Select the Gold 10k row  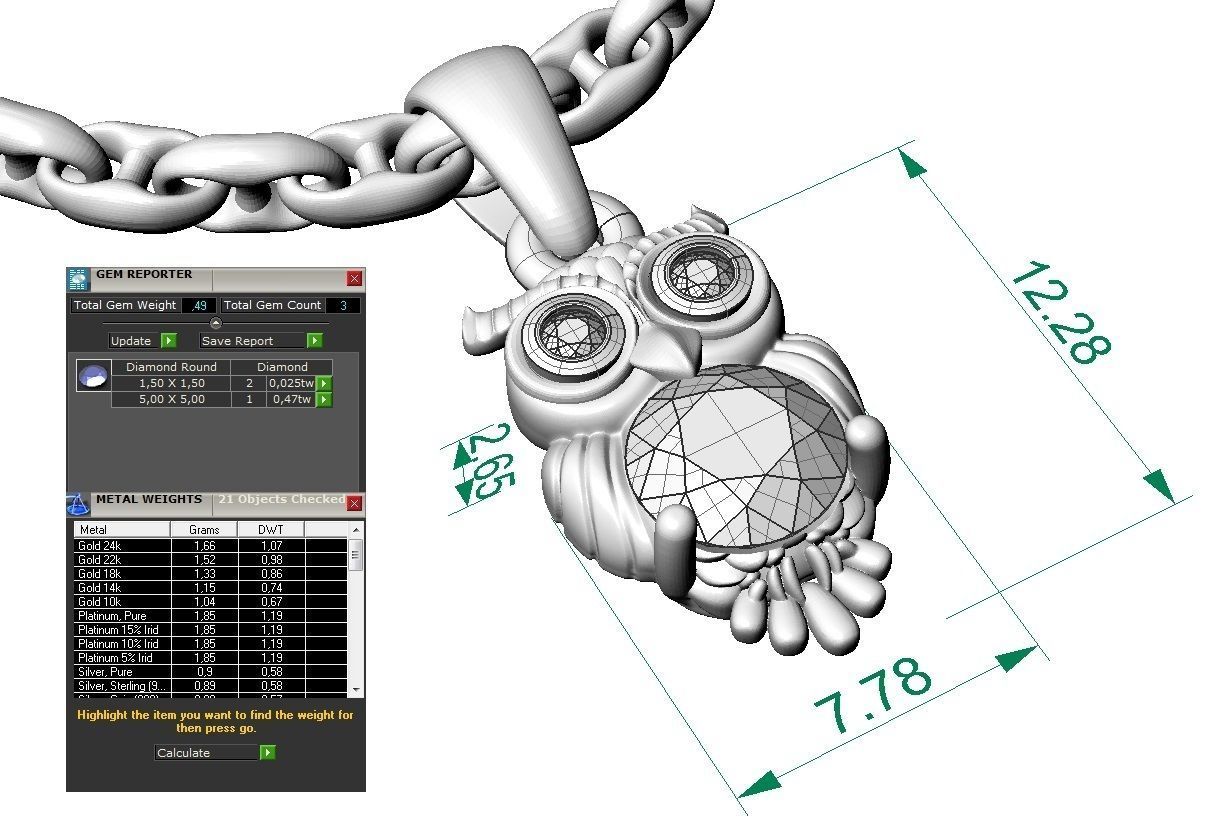click(211, 603)
